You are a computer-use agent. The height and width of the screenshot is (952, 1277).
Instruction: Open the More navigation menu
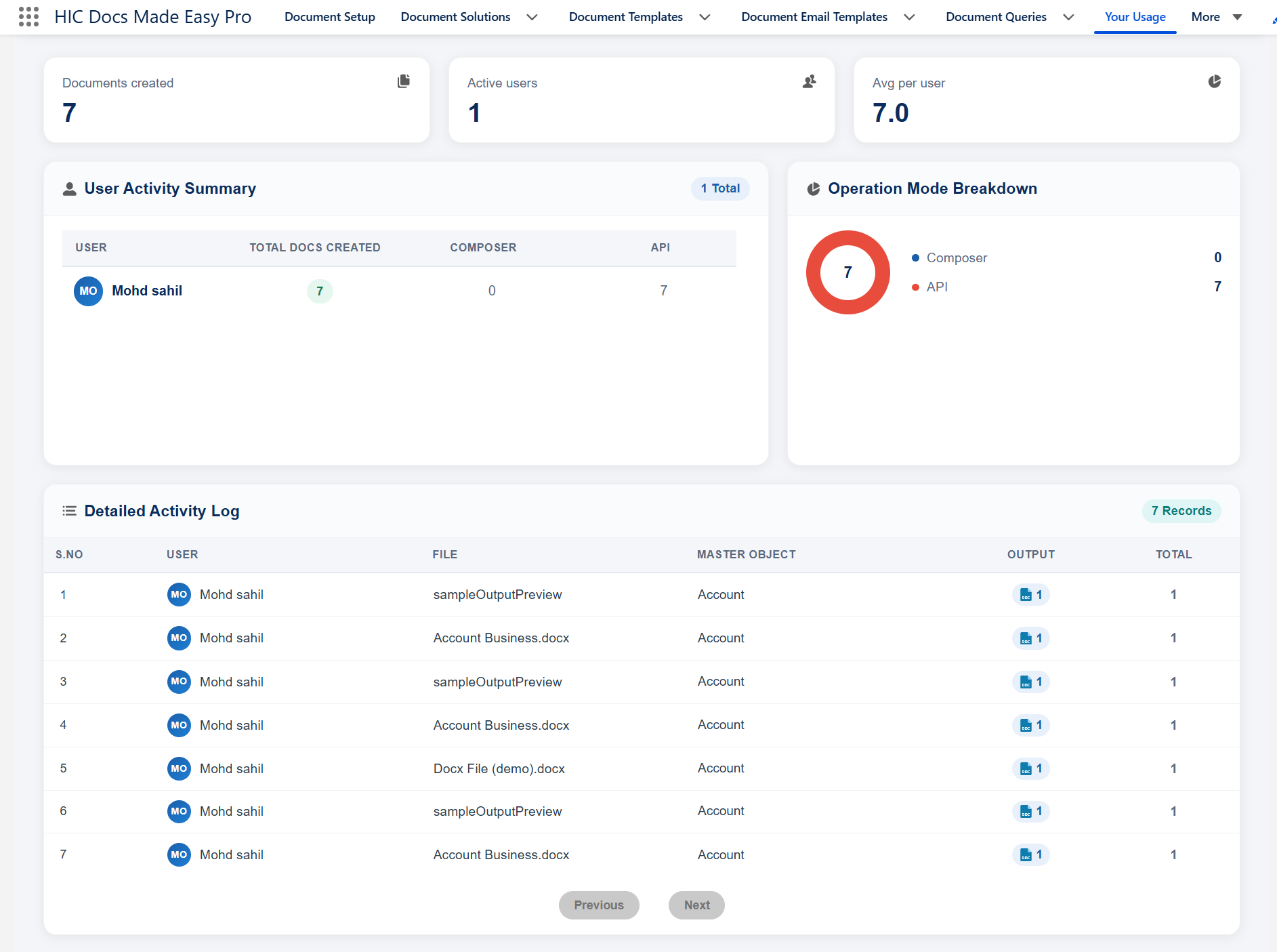coord(1217,17)
